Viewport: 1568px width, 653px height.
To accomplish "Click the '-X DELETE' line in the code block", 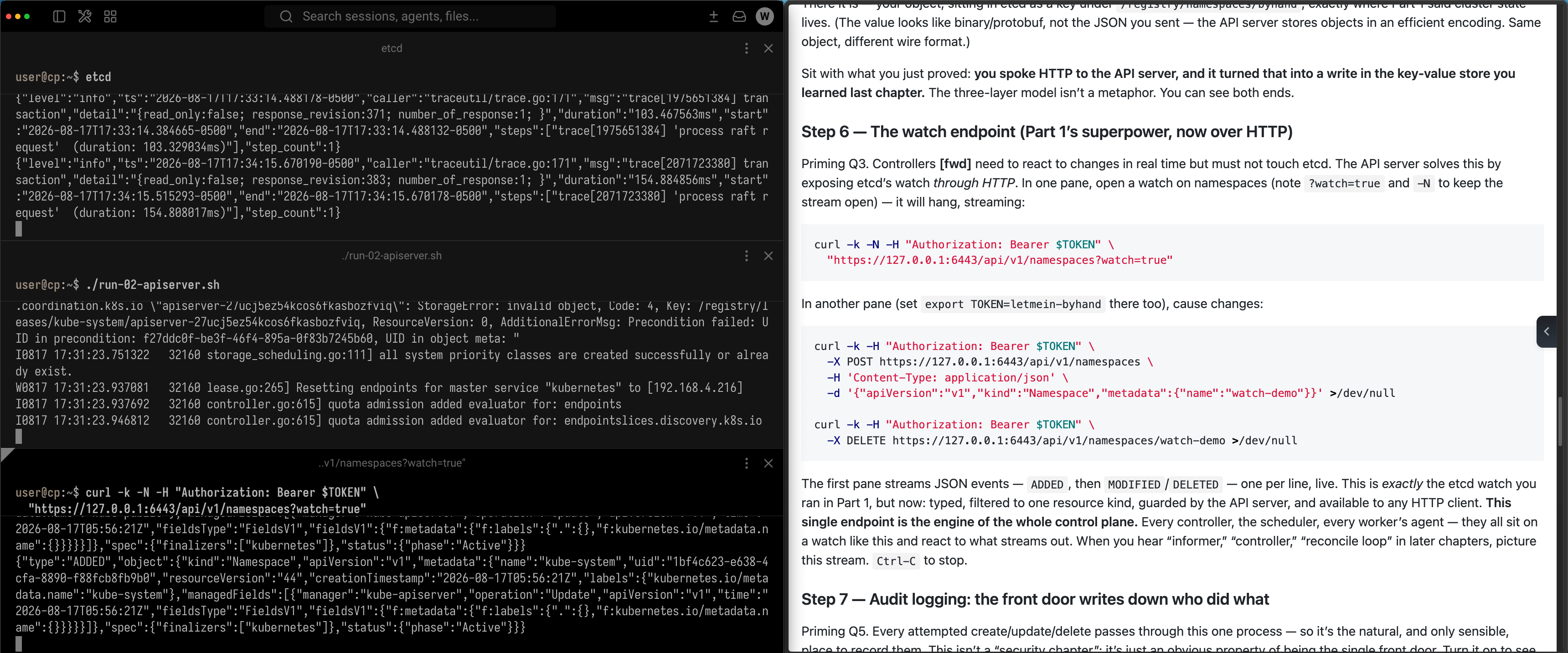I will [x=1062, y=440].
